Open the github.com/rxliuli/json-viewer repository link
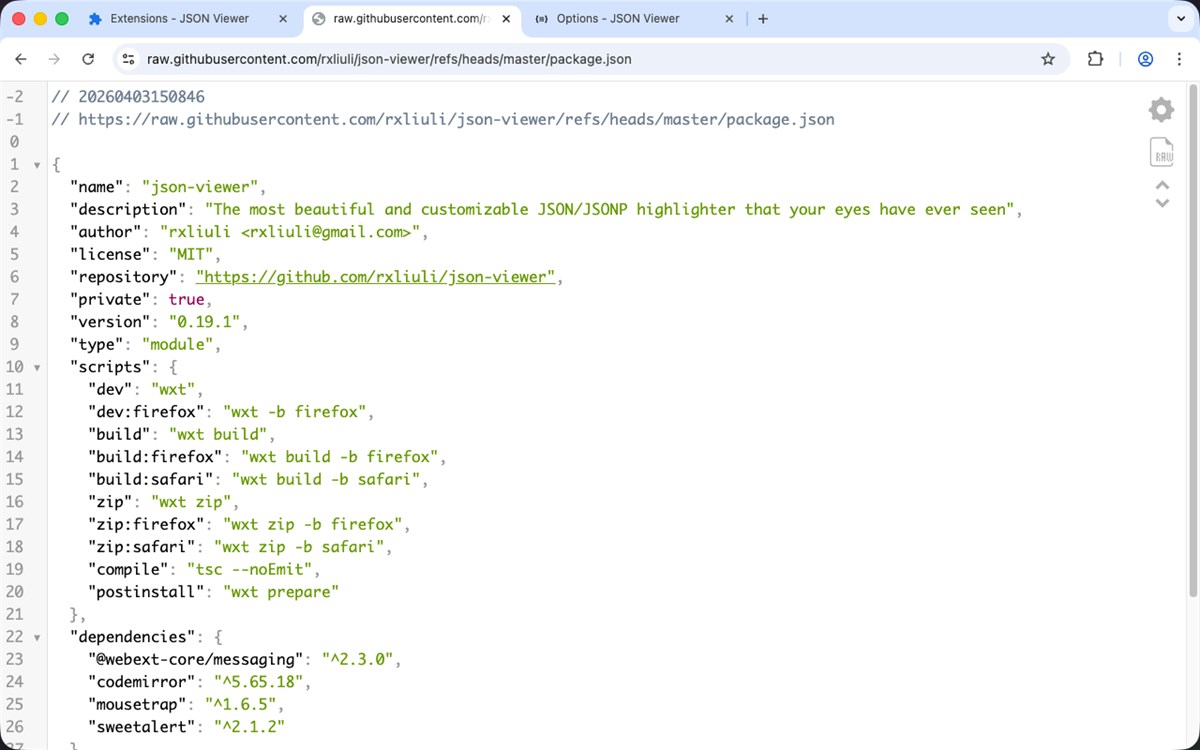Image resolution: width=1200 pixels, height=750 pixels. 375,277
